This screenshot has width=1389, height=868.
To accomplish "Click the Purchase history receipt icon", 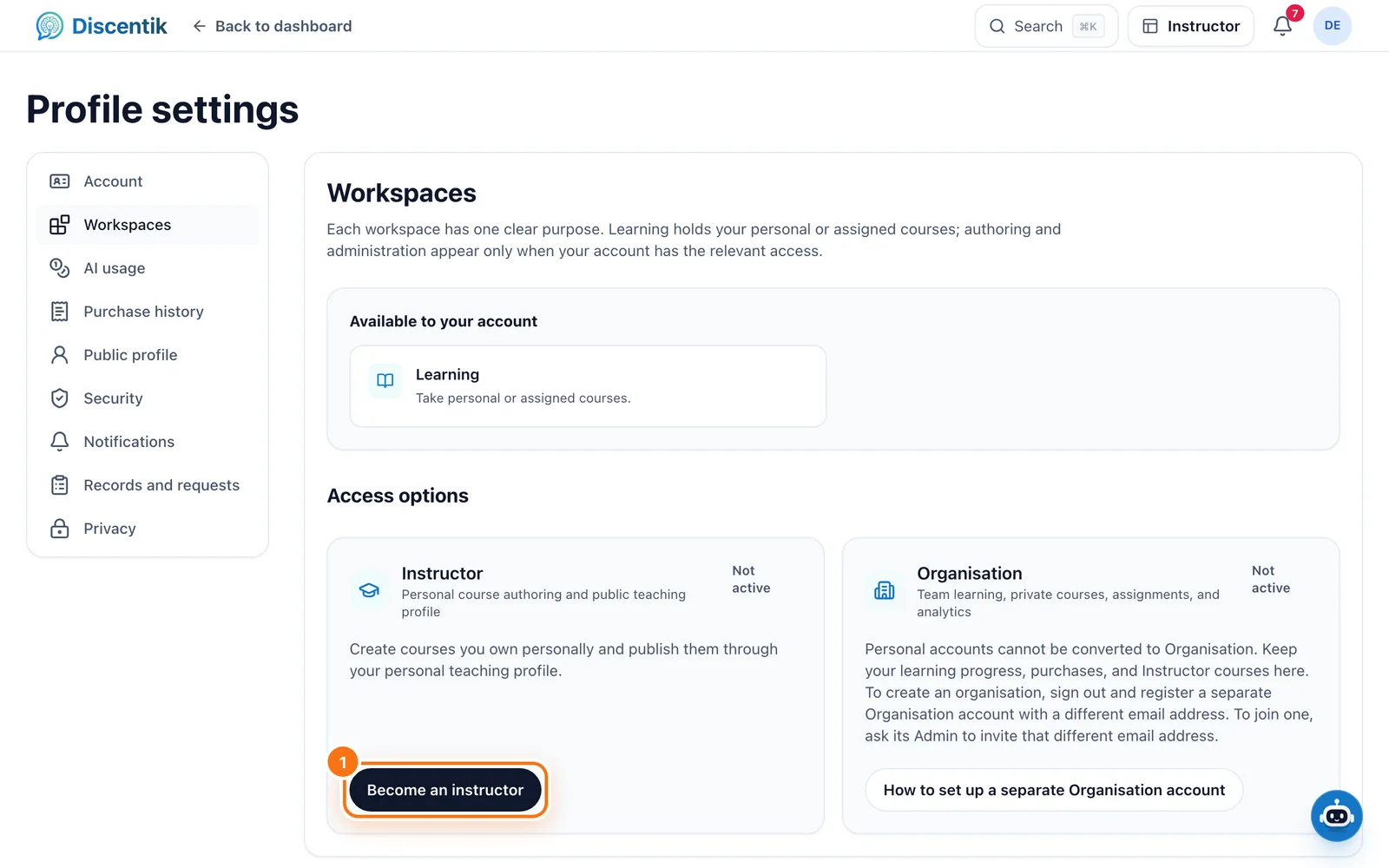I will click(x=60, y=312).
